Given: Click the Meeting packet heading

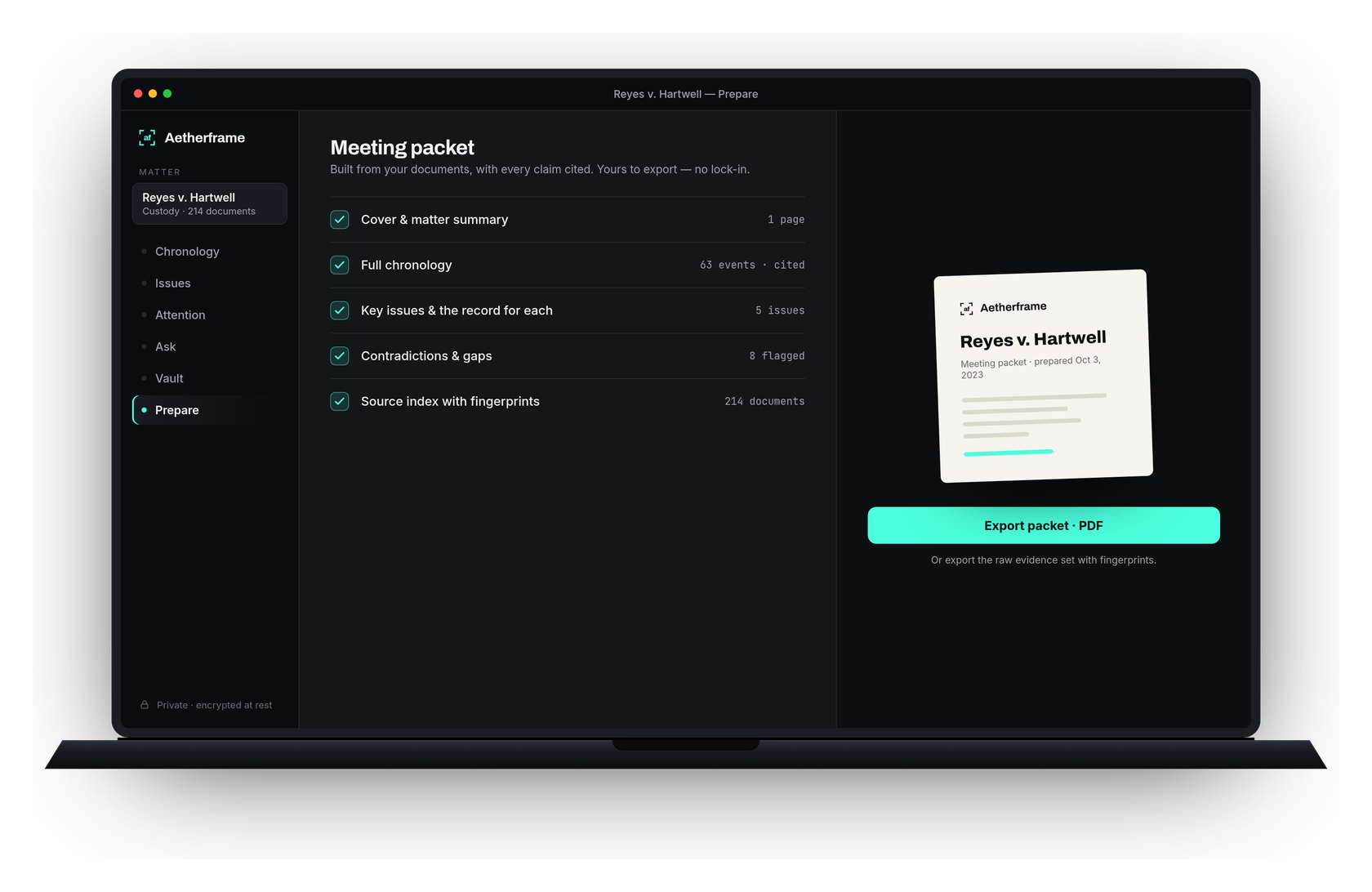Looking at the screenshot, I should (402, 148).
